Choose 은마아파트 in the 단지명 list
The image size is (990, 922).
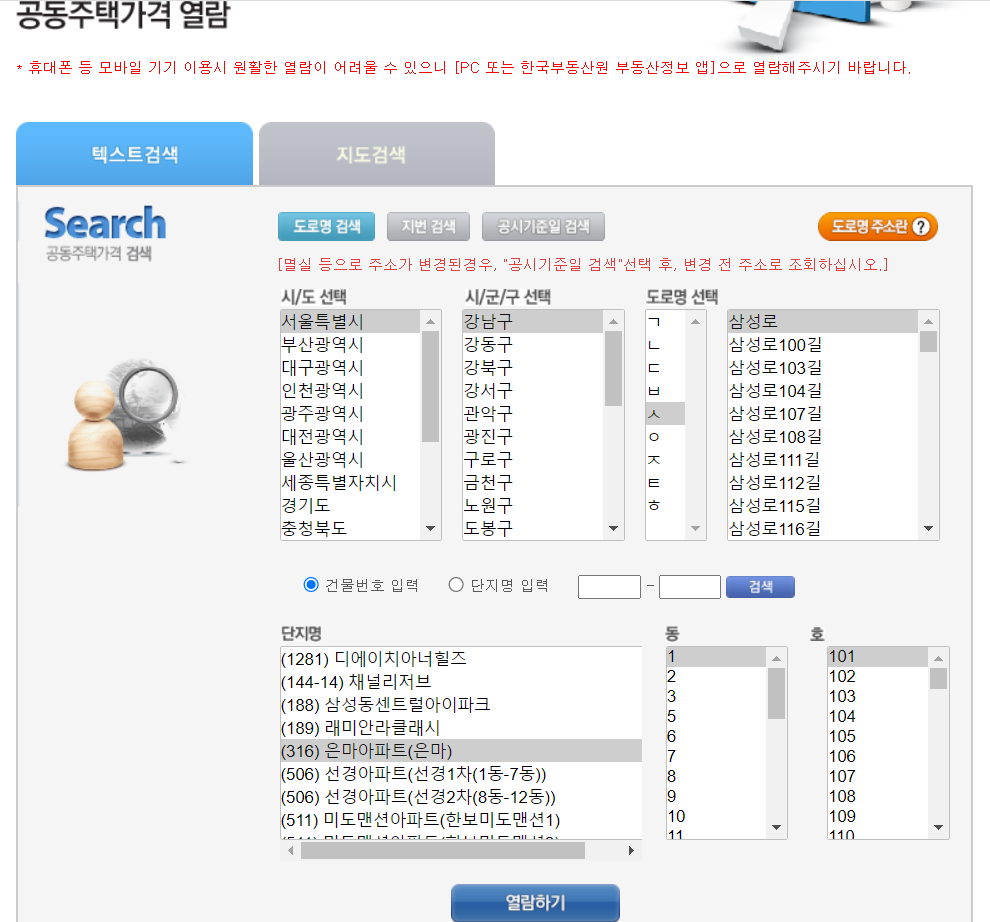coord(400,750)
